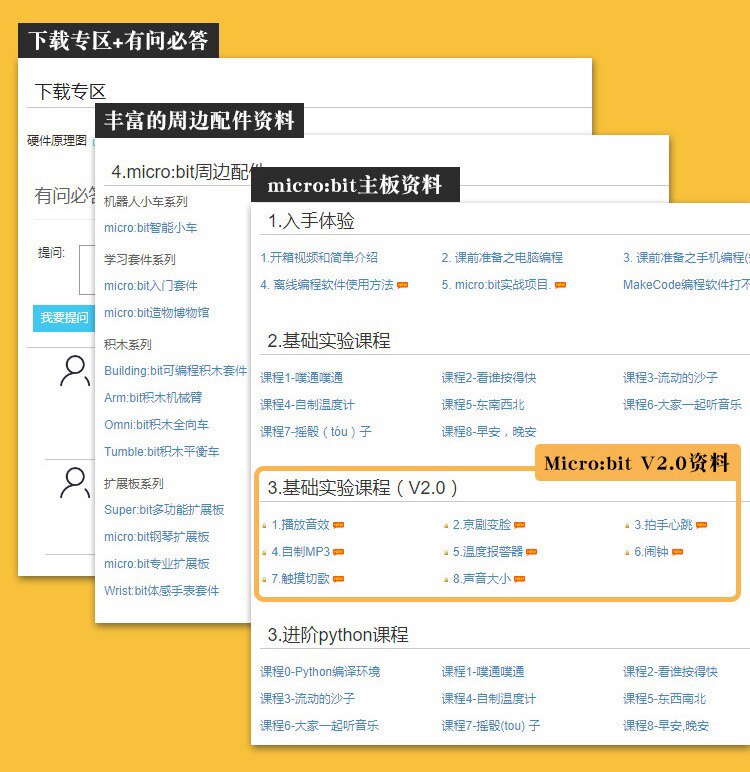Image resolution: width=750 pixels, height=772 pixels.
Task: Click the 扩展板系列 category label
Action: [x=133, y=483]
